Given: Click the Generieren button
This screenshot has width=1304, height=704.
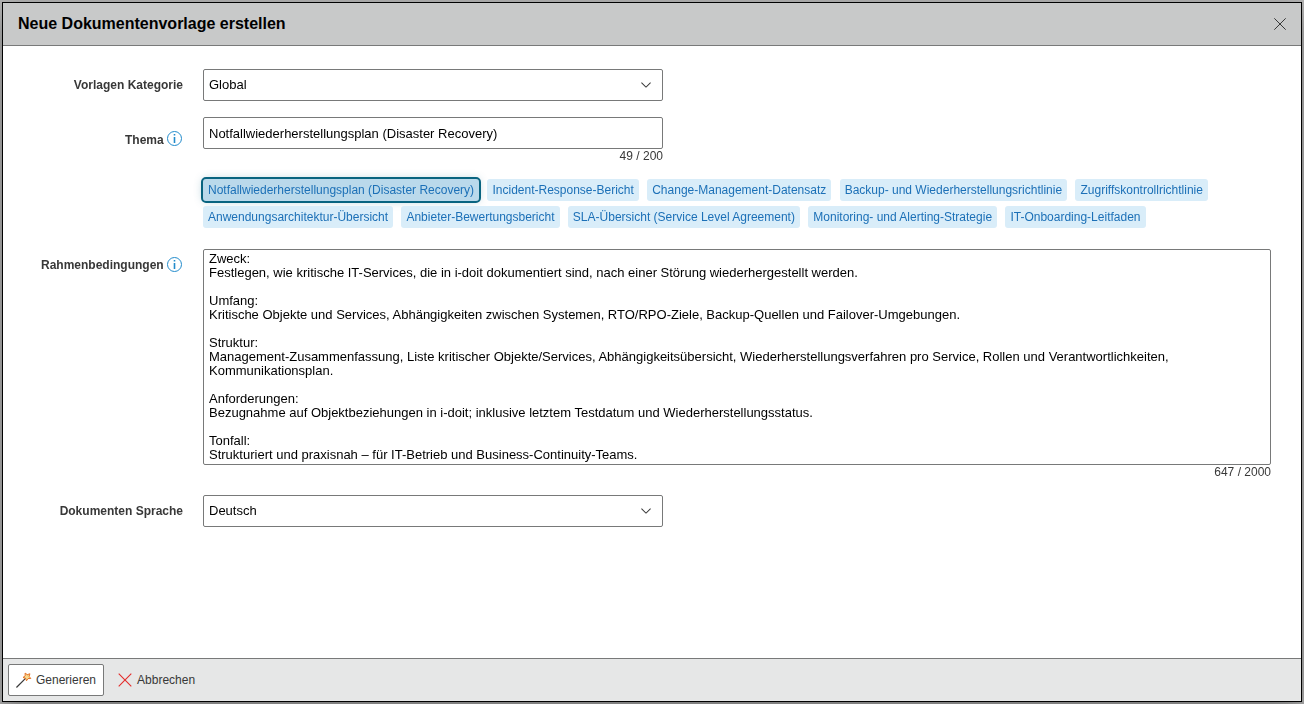Looking at the screenshot, I should pyautogui.click(x=56, y=680).
